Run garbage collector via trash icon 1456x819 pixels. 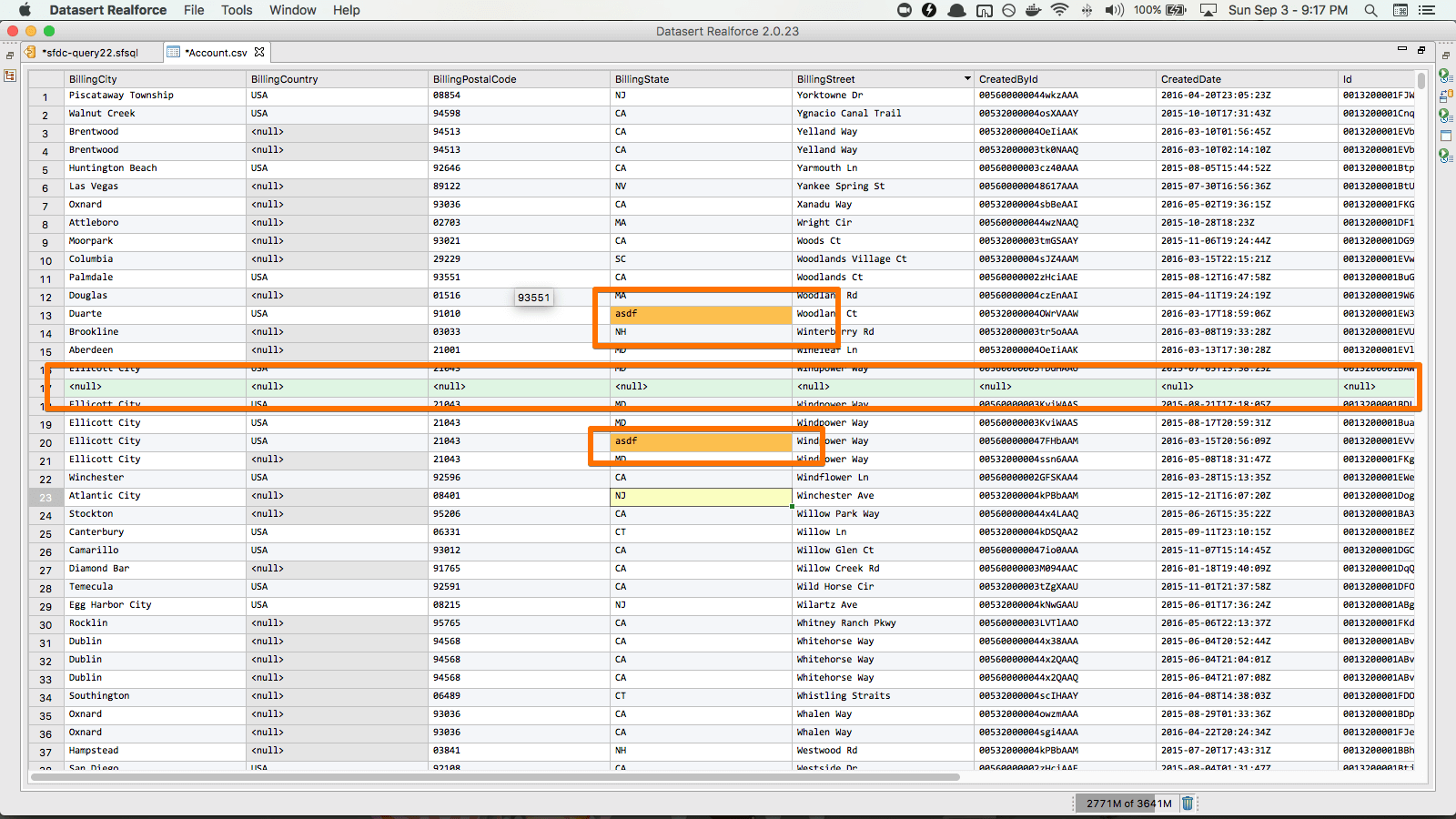tap(1187, 803)
